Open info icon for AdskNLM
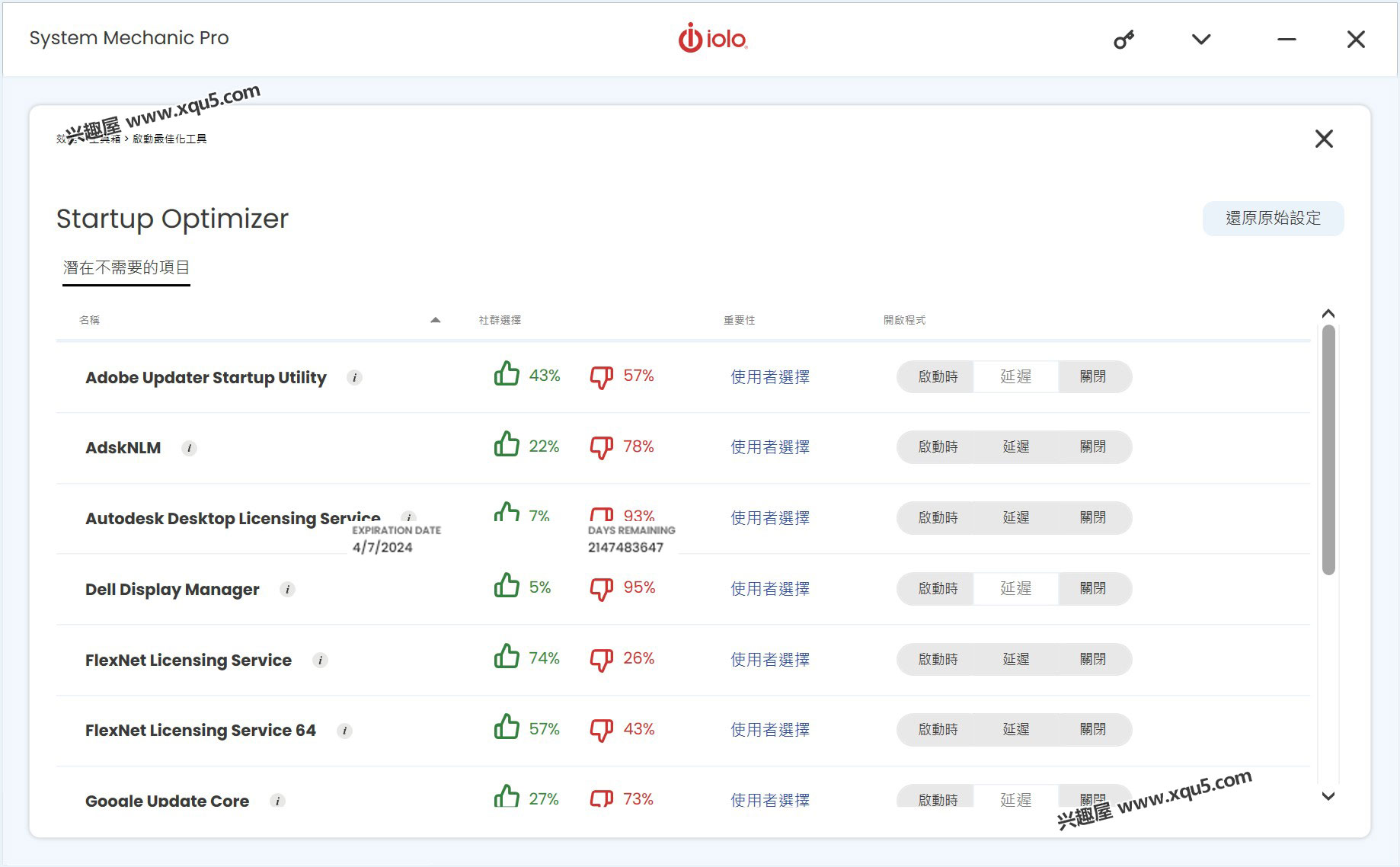 tap(189, 448)
